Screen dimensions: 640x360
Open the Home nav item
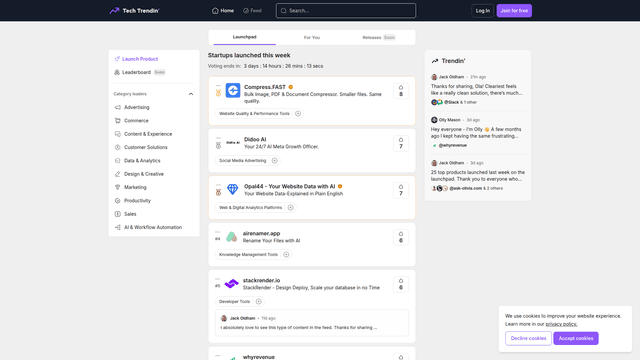[x=223, y=11]
